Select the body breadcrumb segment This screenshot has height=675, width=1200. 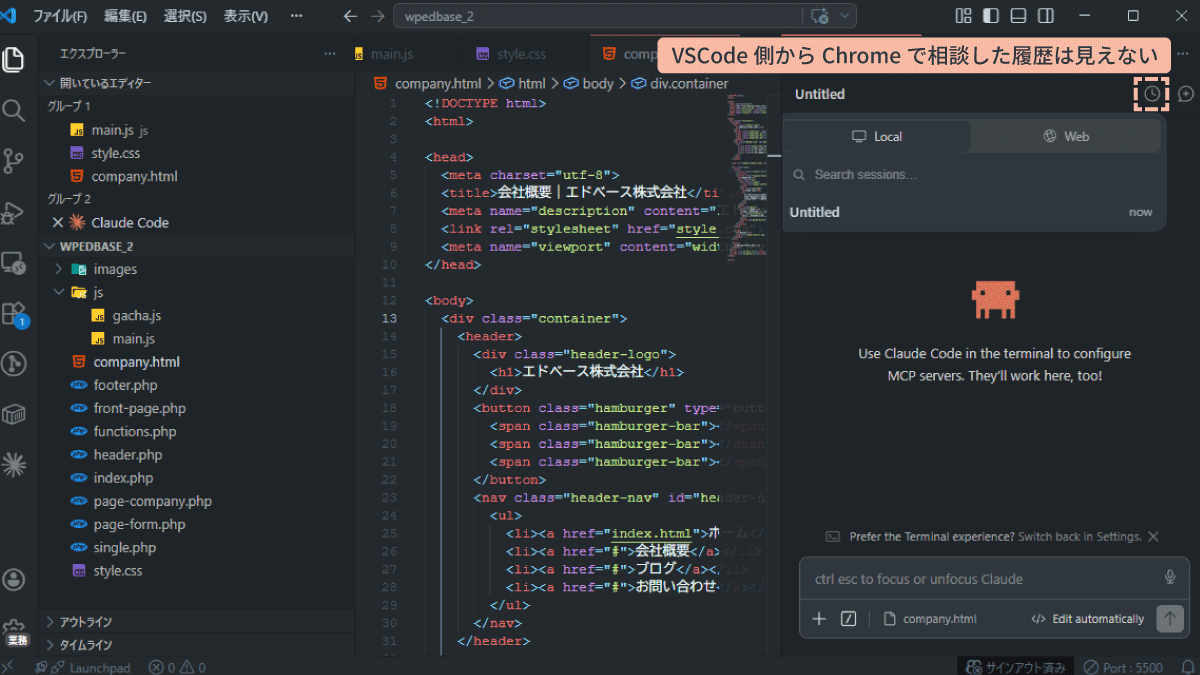(588, 84)
